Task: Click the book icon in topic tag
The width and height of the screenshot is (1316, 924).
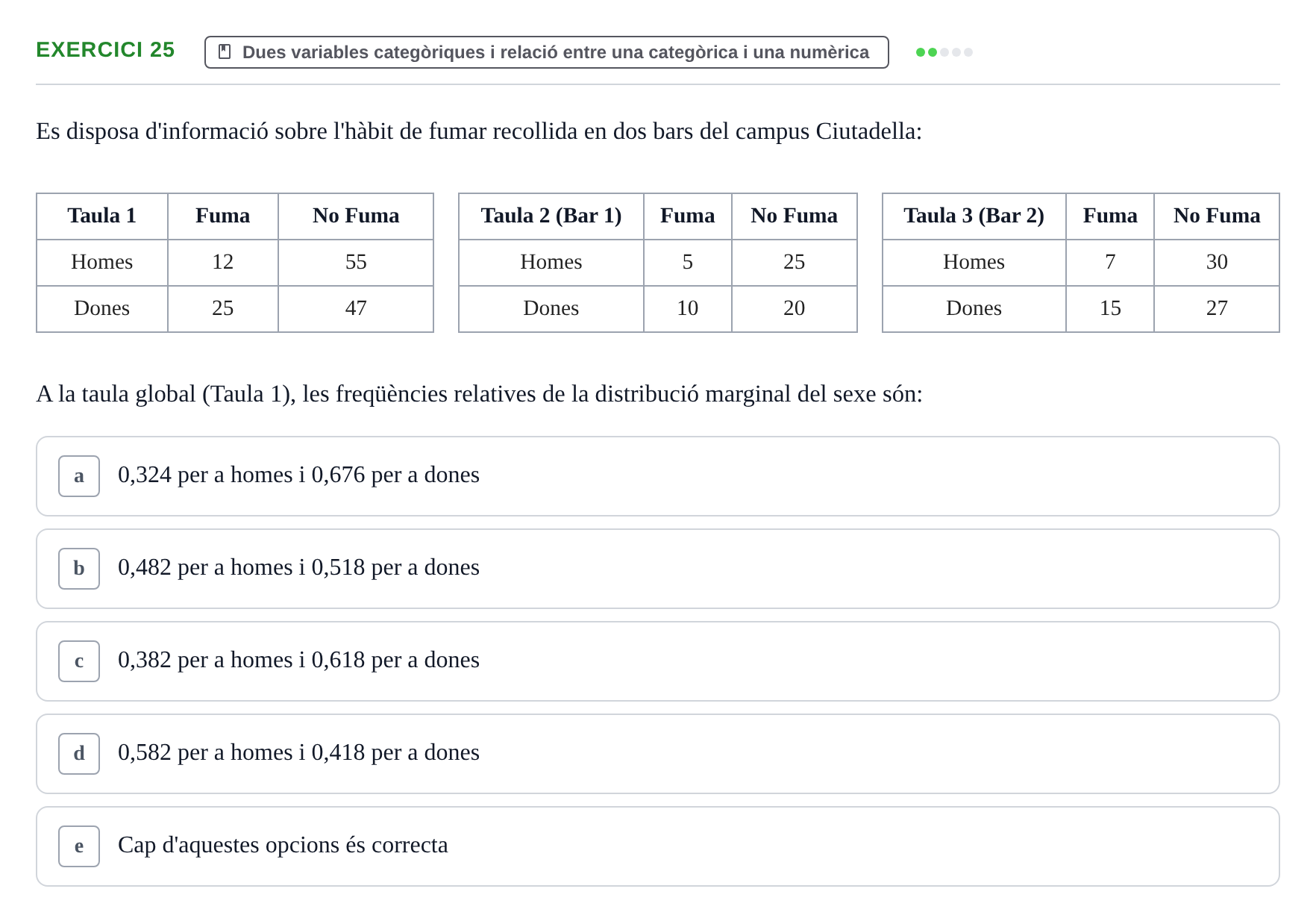Action: pyautogui.click(x=225, y=51)
